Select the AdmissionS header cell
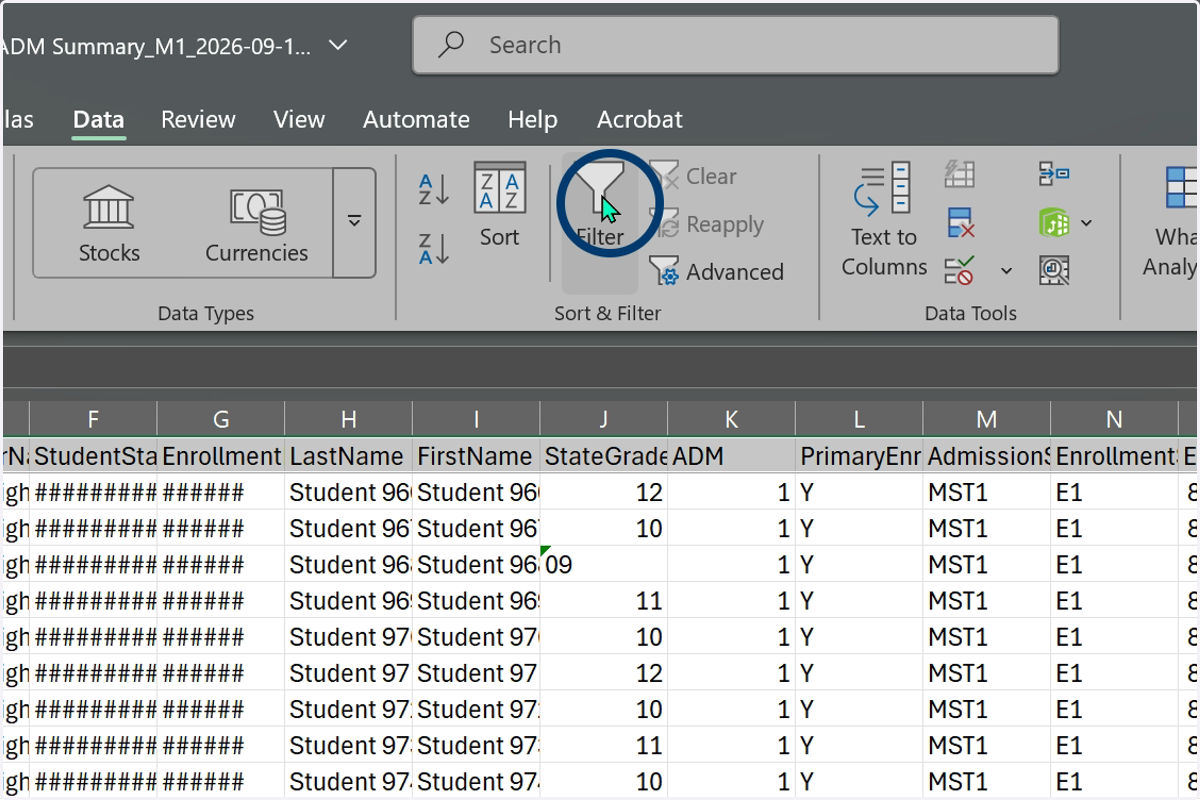This screenshot has height=800, width=1200. pyautogui.click(x=987, y=456)
